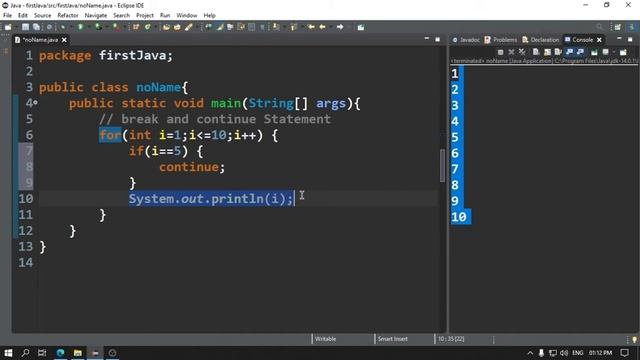Open the Forward history dropdown arrow
Image resolution: width=640 pixels, height=360 pixels.
pyautogui.click(x=349, y=27)
